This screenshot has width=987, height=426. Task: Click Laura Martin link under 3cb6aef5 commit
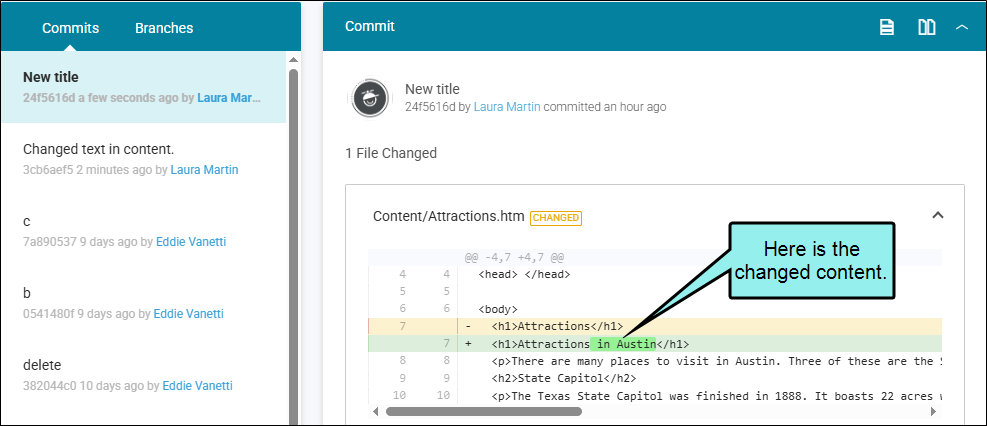point(204,170)
